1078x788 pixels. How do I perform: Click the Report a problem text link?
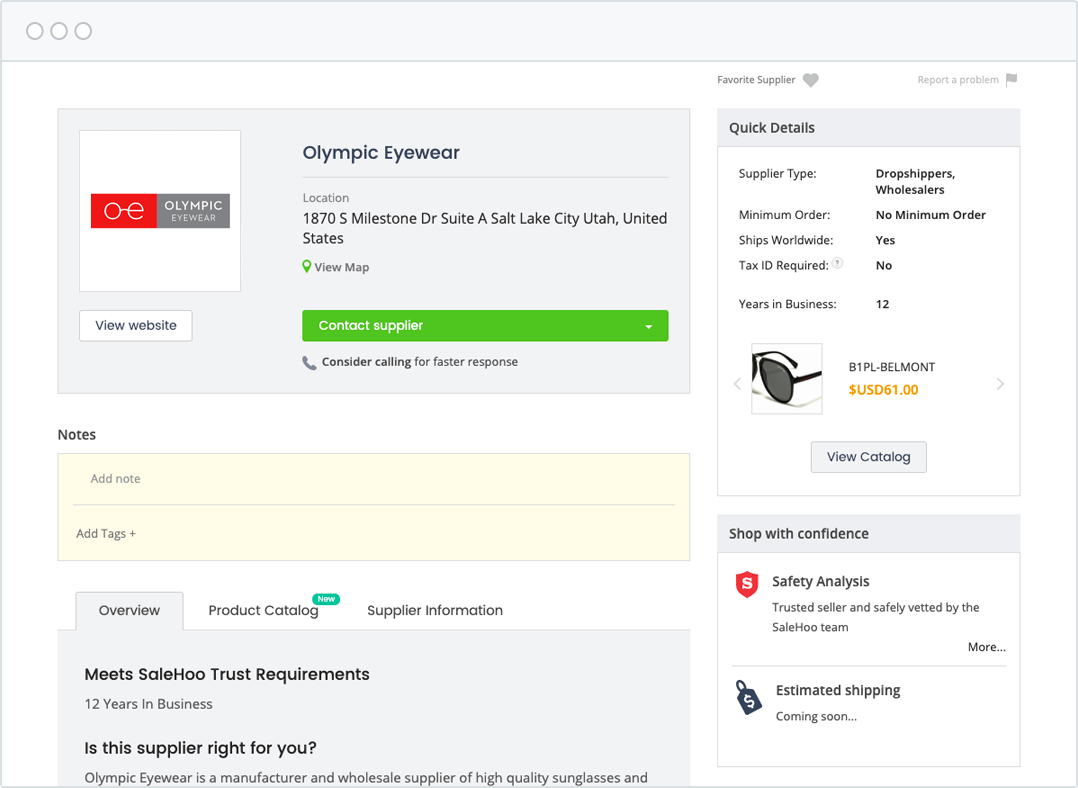click(958, 80)
